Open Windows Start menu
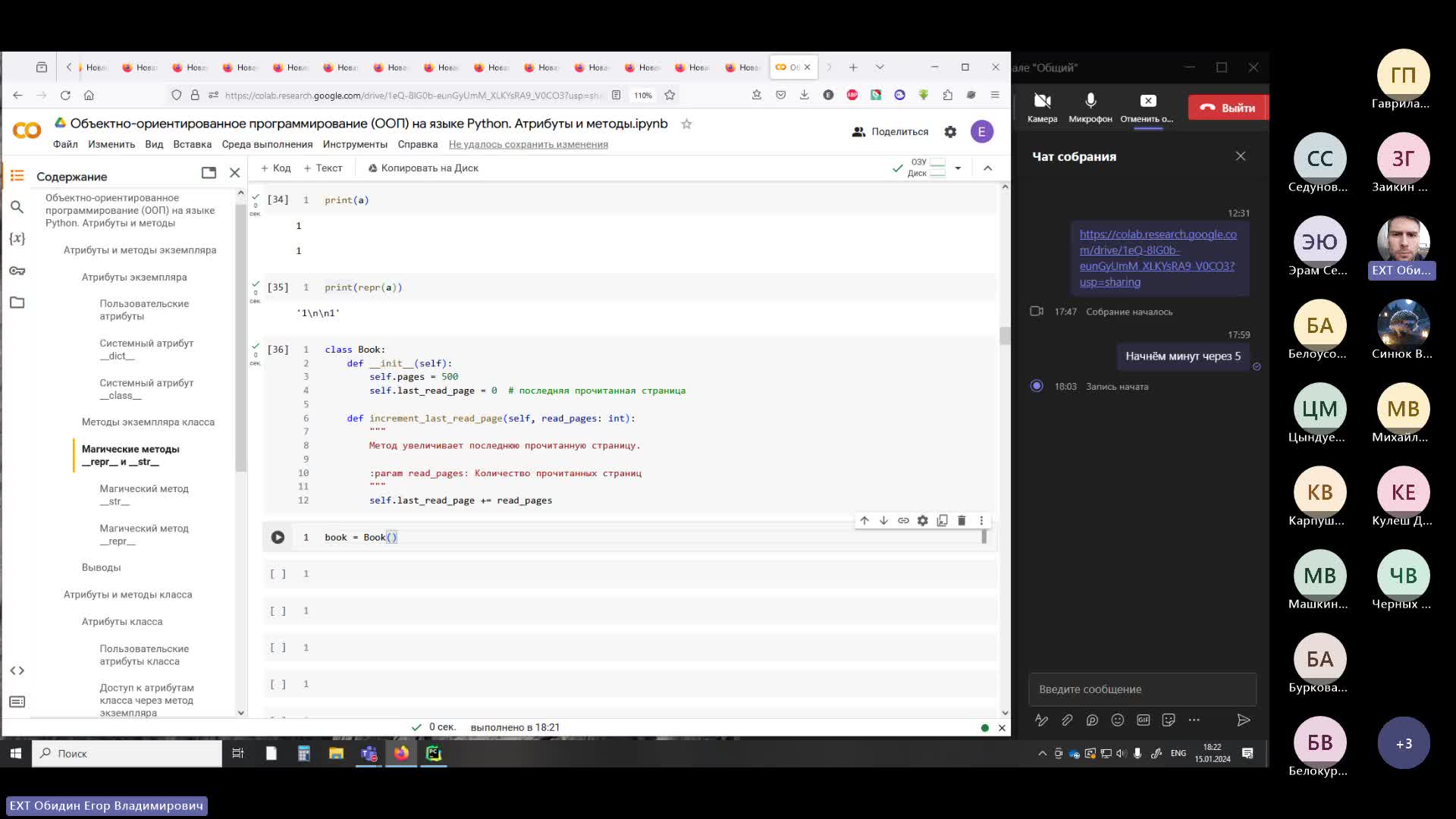 (x=15, y=753)
